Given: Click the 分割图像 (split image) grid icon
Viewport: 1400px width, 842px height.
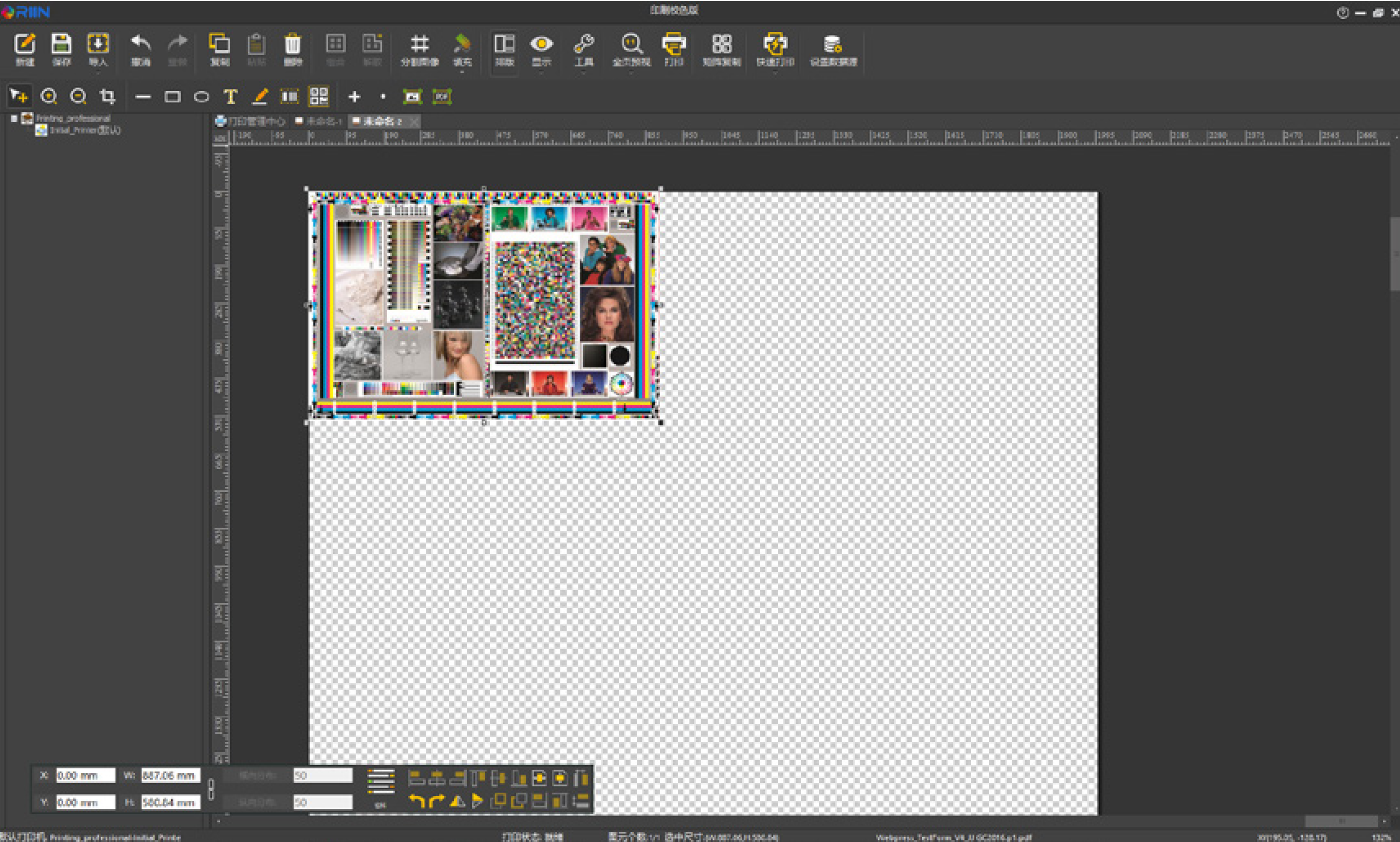Looking at the screenshot, I should [x=420, y=44].
